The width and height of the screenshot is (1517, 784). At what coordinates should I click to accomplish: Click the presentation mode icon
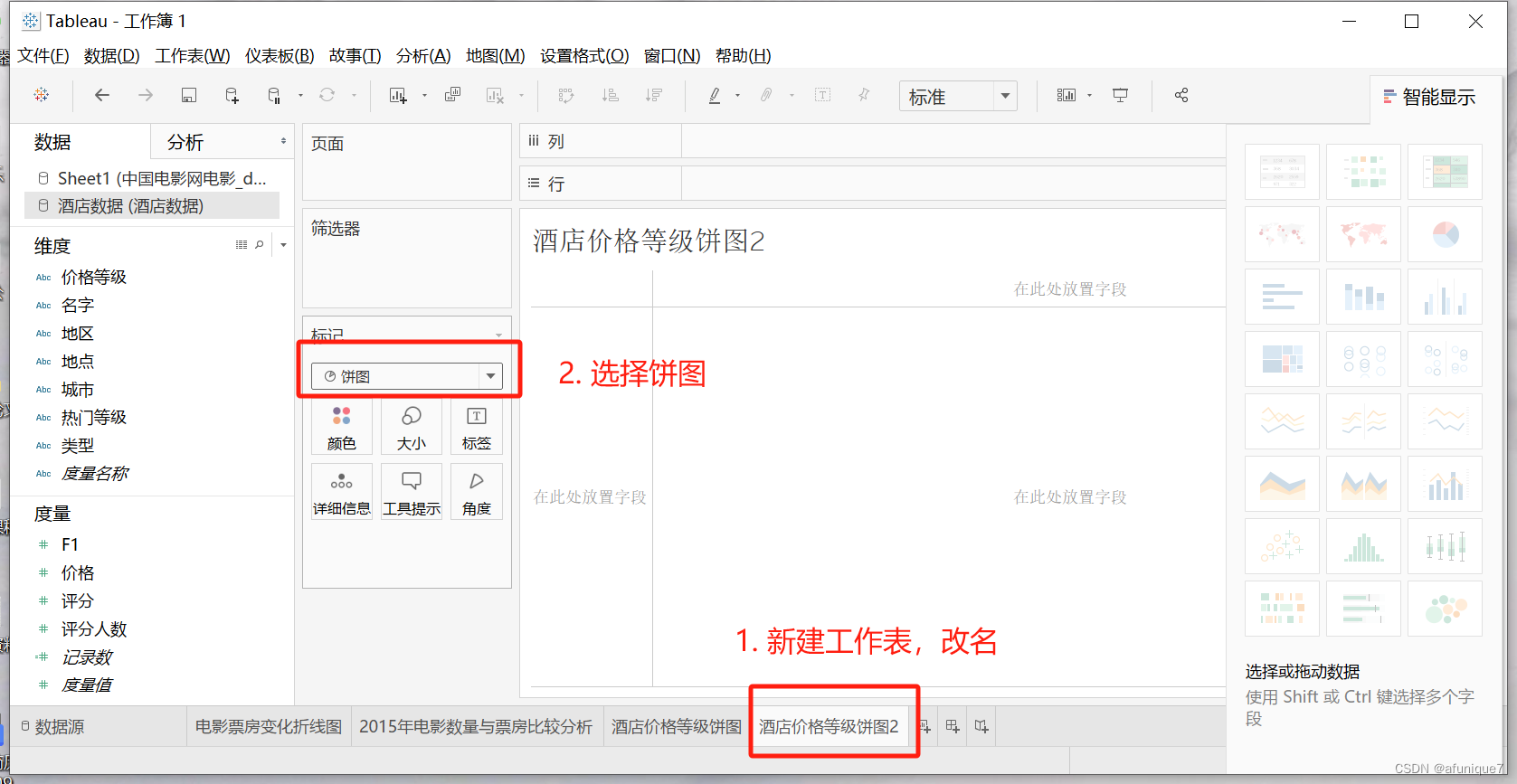pos(1120,95)
